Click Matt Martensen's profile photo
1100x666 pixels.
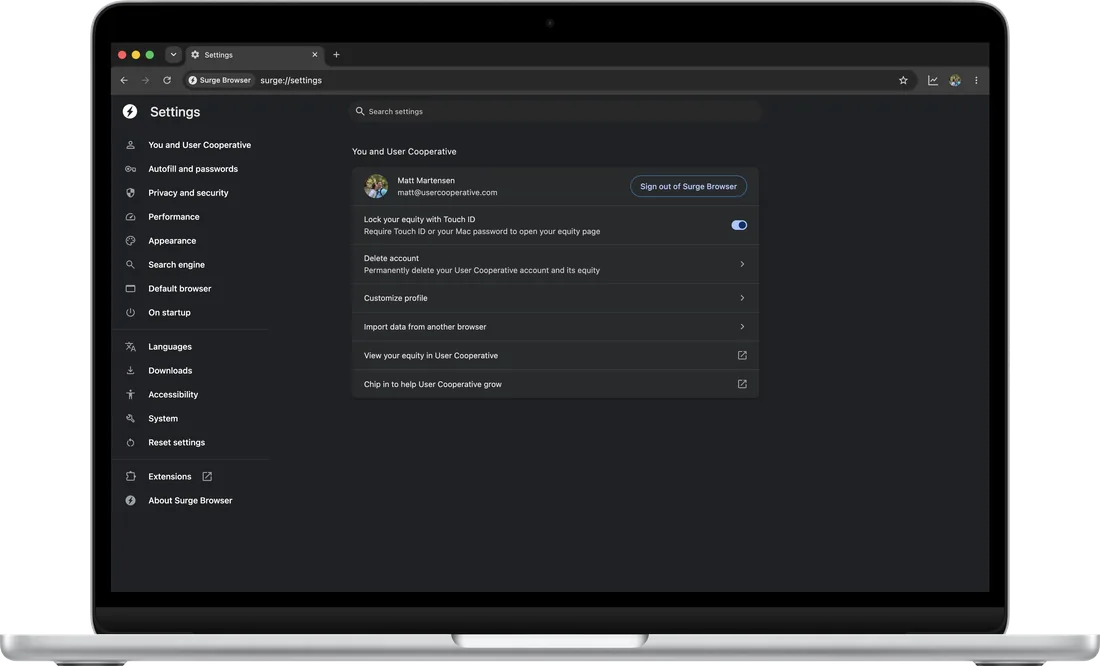coord(376,186)
